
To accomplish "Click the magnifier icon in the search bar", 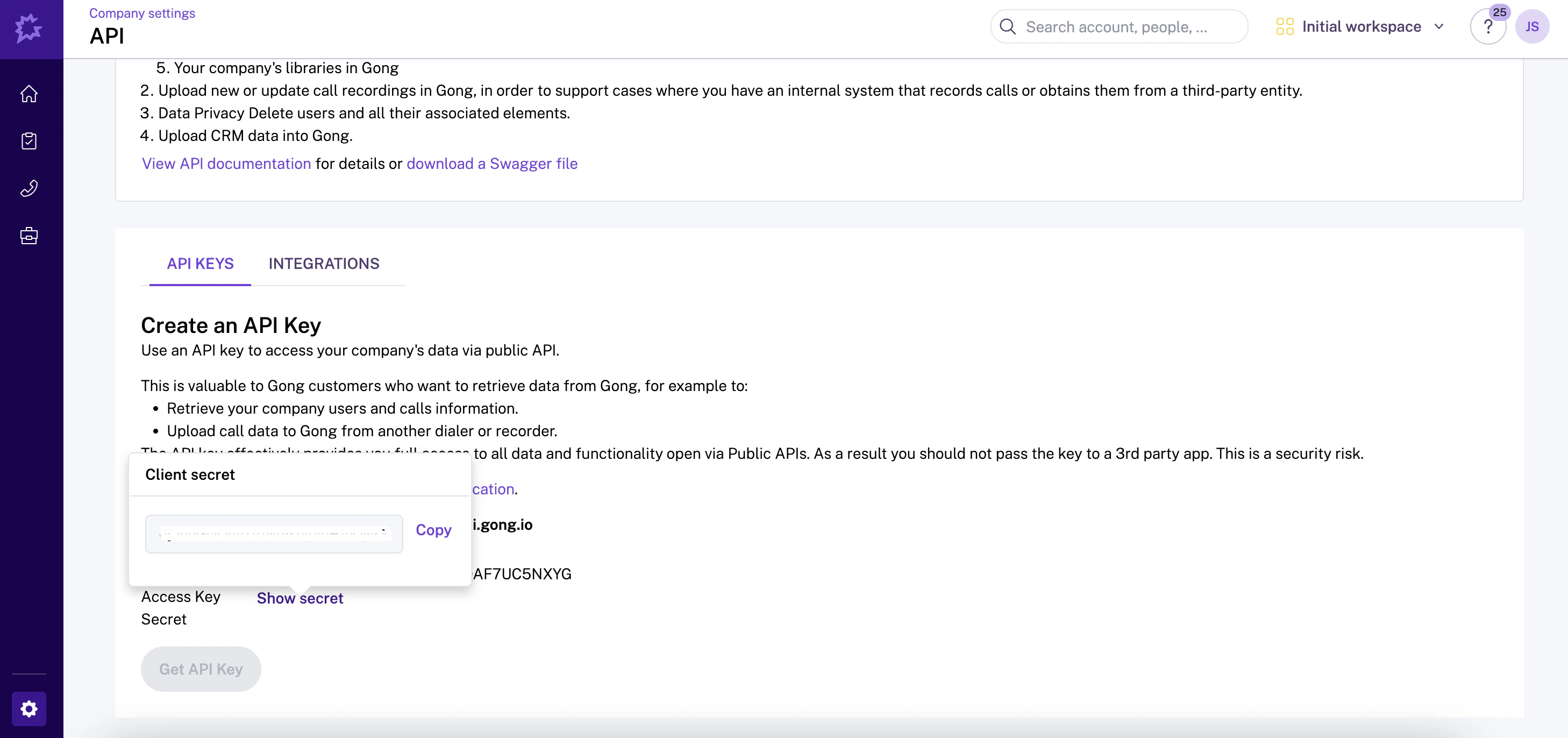I will (x=1008, y=26).
